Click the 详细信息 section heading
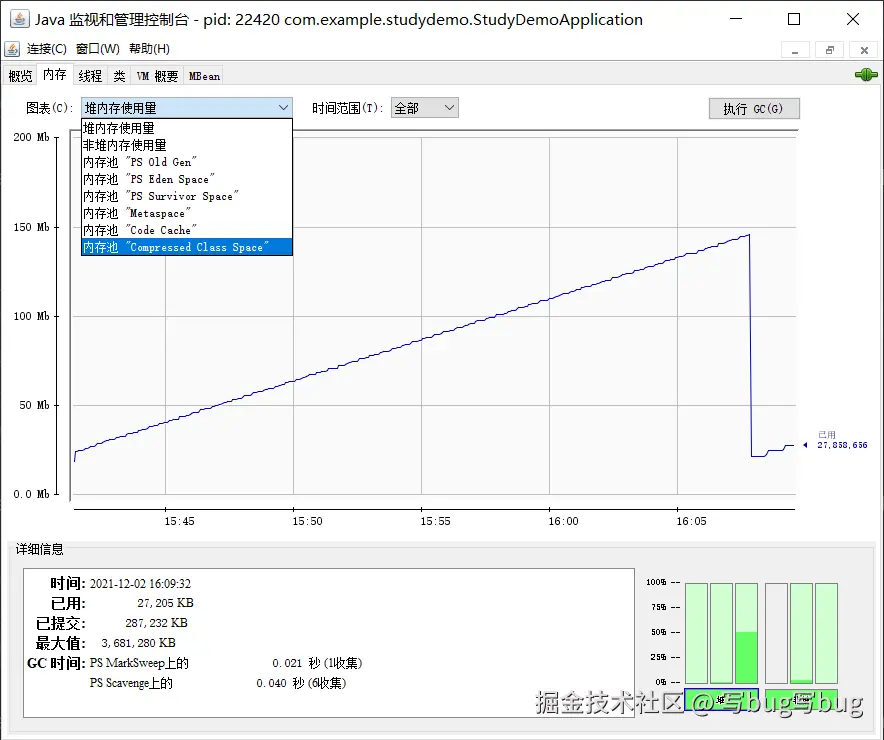 tap(39, 550)
